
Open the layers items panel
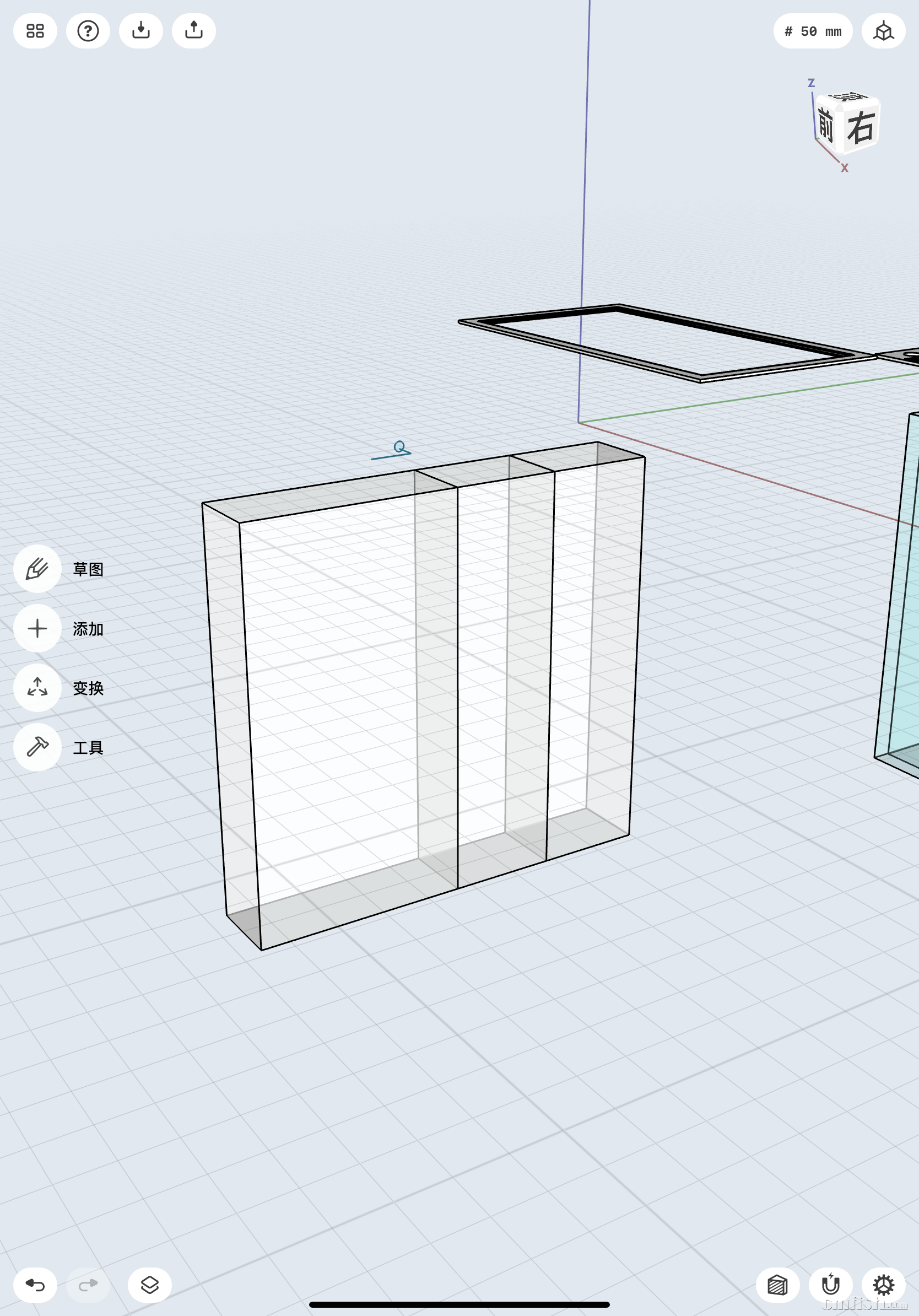149,1285
